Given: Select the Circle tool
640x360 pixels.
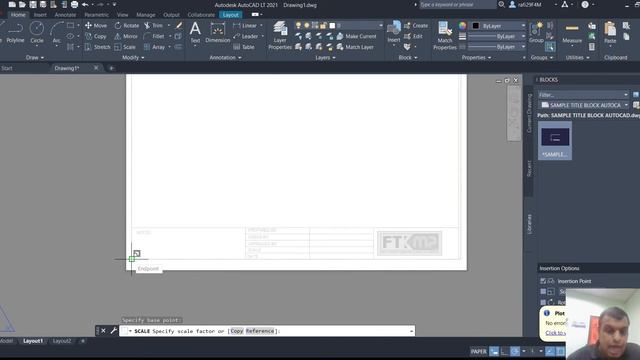Looking at the screenshot, I should (37, 33).
